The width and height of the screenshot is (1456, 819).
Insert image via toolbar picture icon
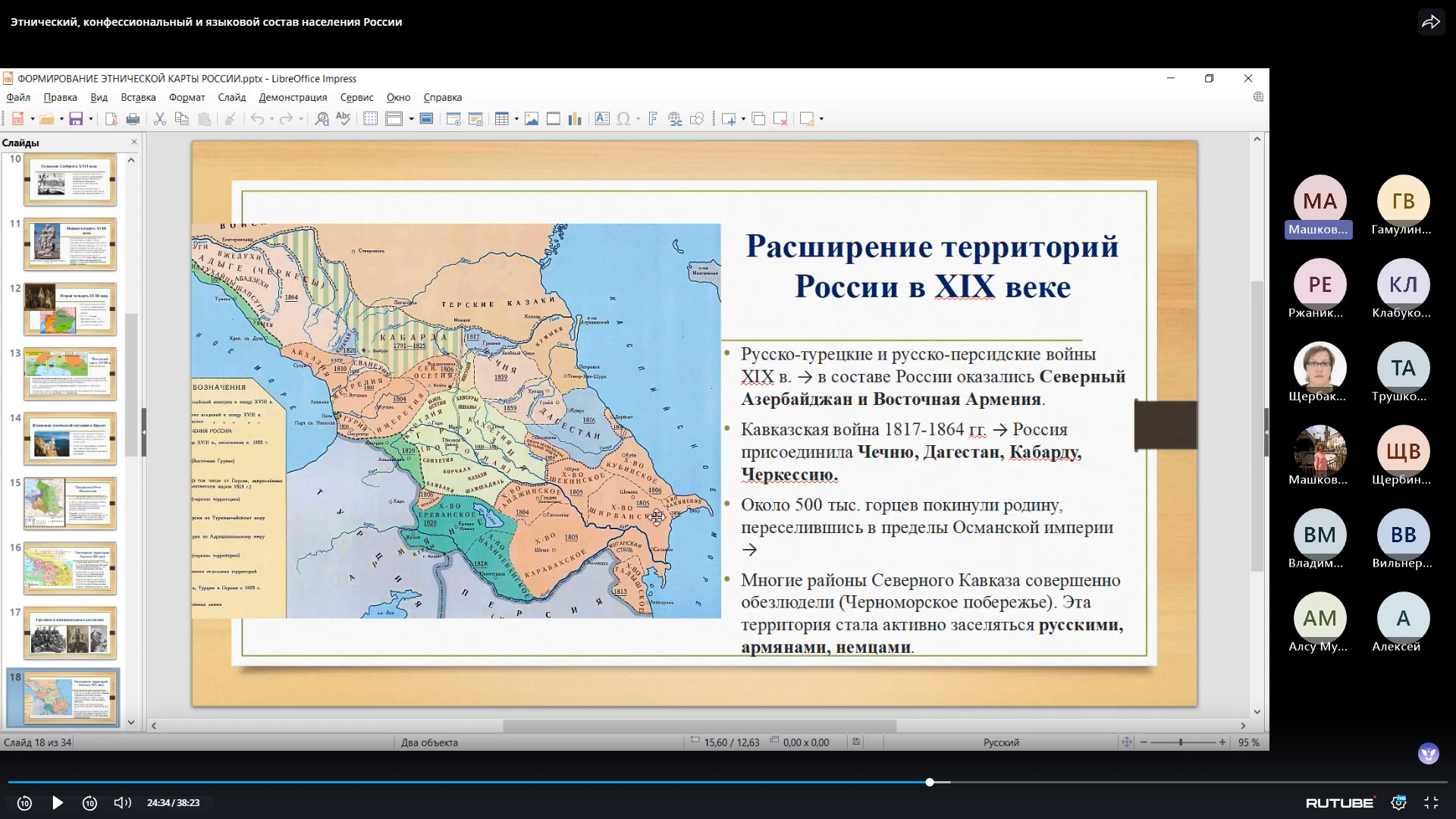pos(532,119)
